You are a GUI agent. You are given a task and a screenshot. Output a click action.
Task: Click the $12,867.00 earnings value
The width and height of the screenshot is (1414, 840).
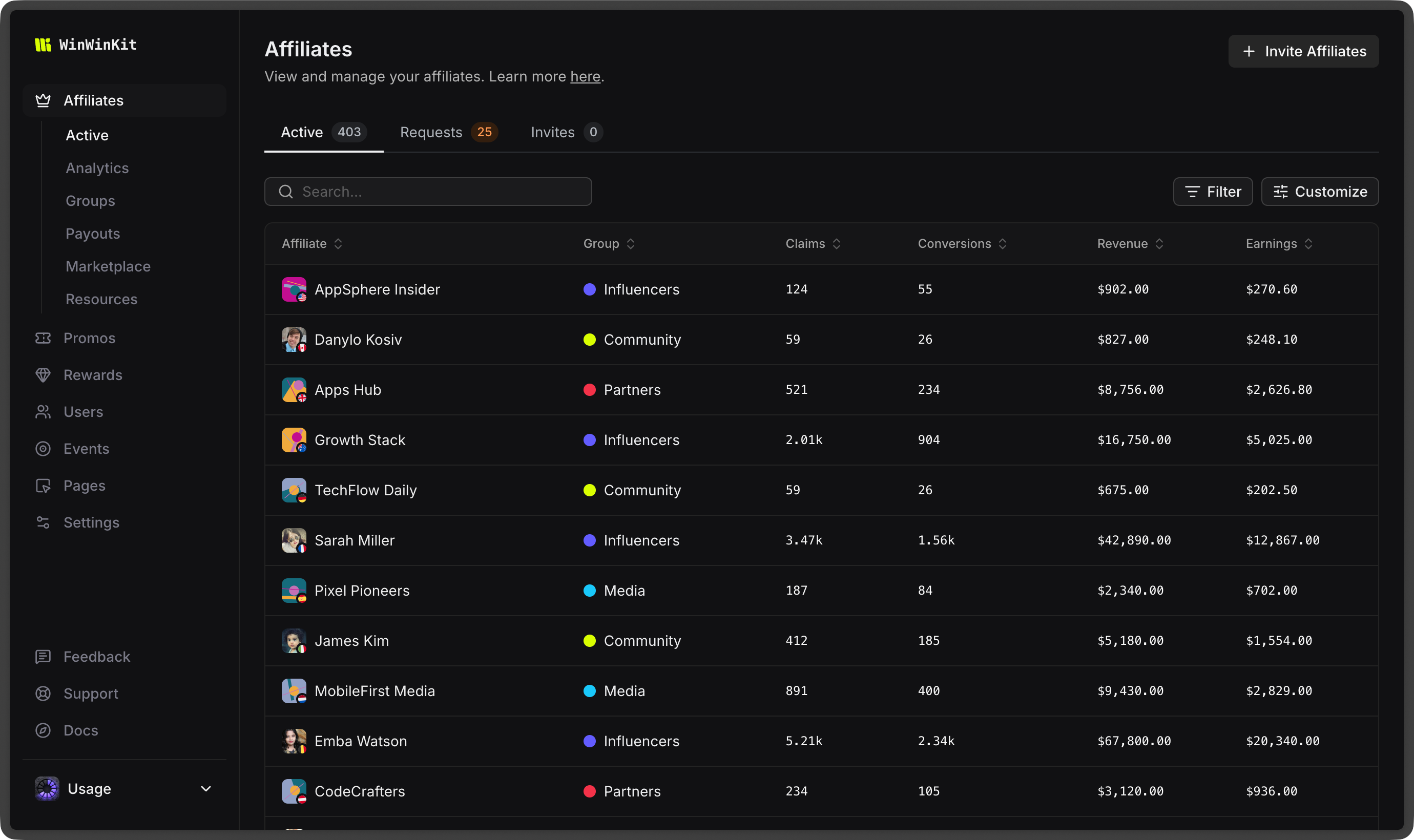(x=1282, y=540)
